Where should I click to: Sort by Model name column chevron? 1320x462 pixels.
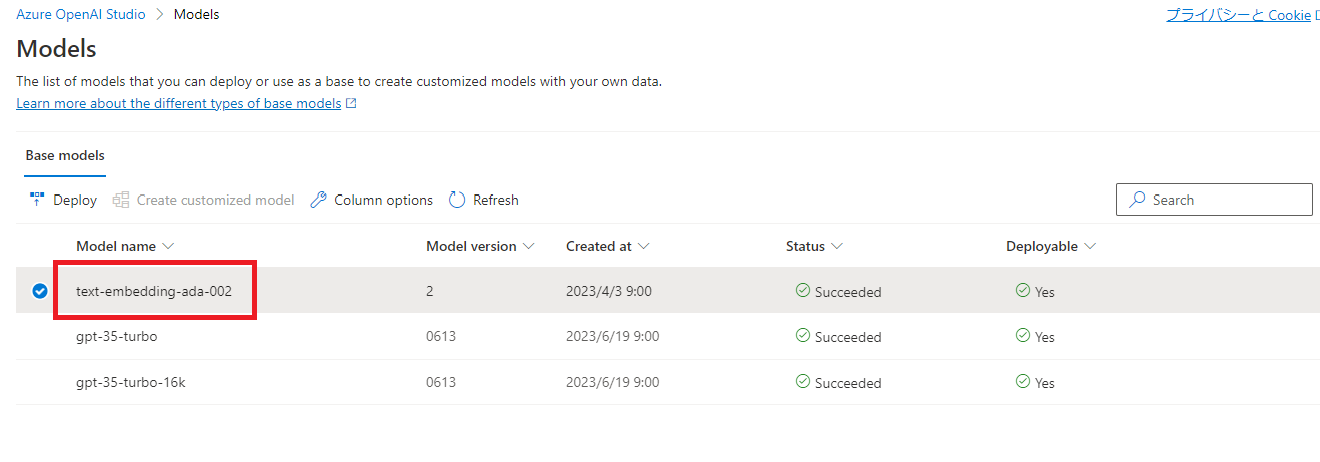tap(168, 246)
